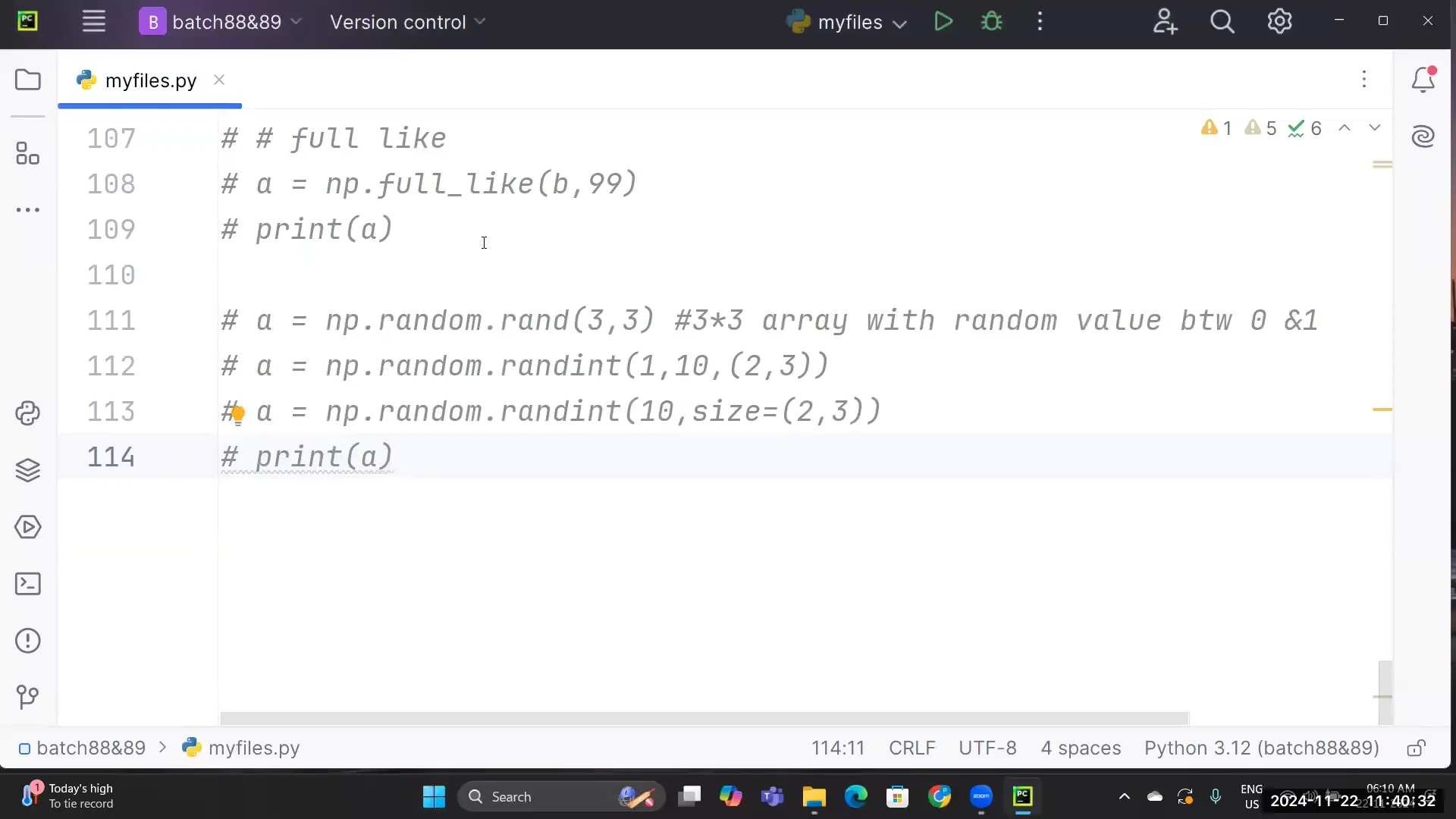Open the myfiles run configuration dropdown
1456x819 pixels.
900,24
